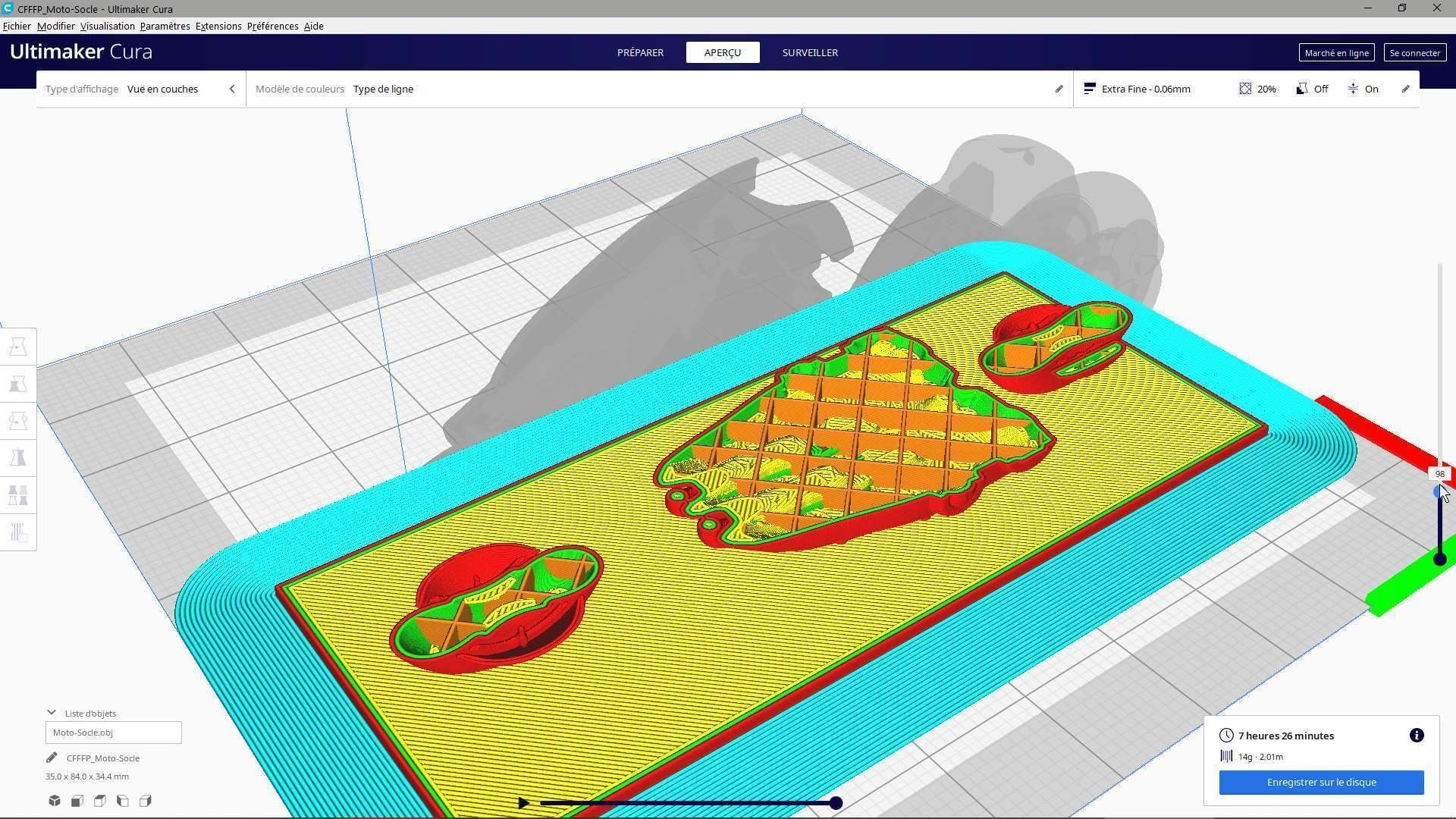The image size is (1456, 819).
Task: Select the Move tool in left toolbar
Action: [18, 347]
